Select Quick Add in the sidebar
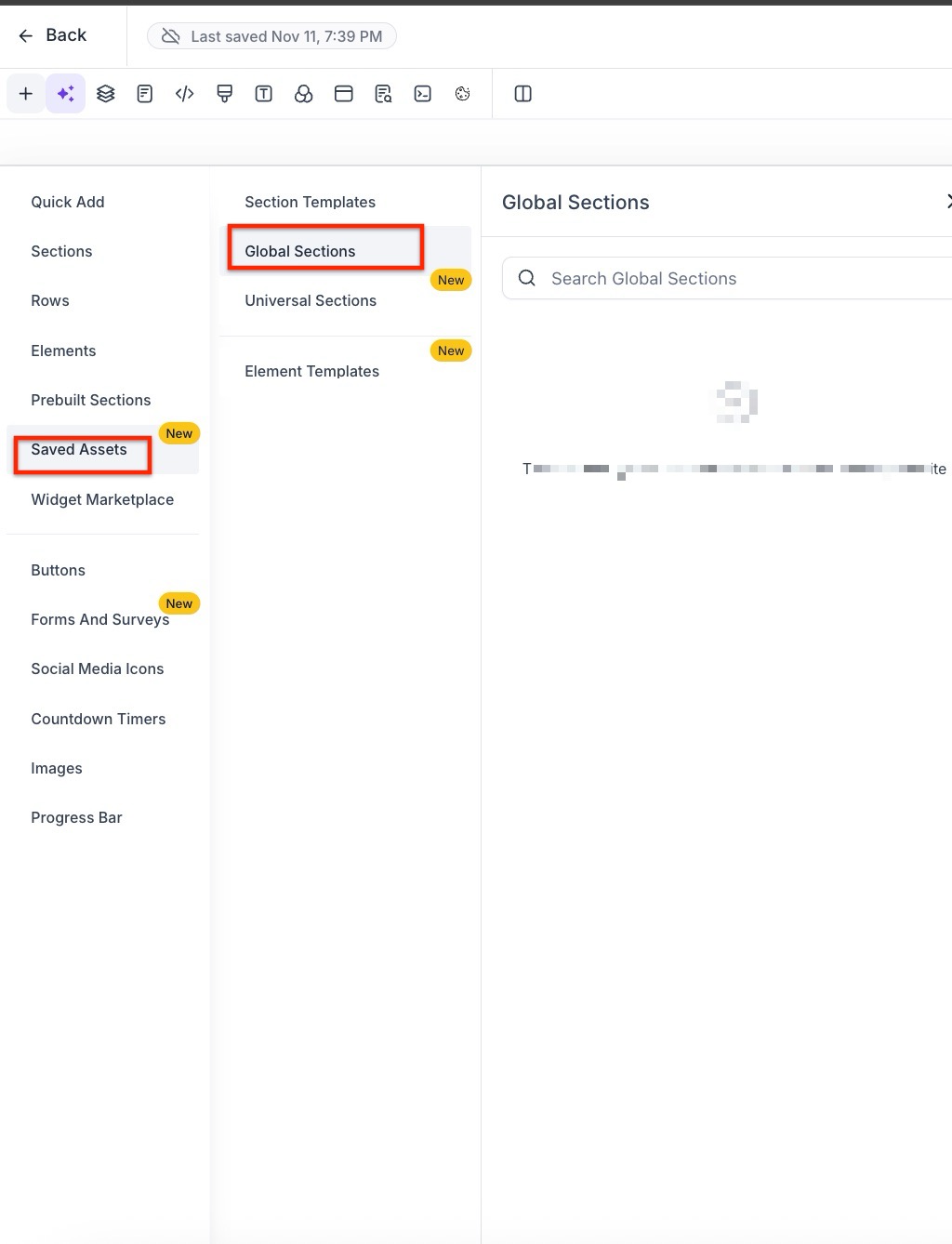Image resolution: width=952 pixels, height=1244 pixels. click(x=68, y=202)
